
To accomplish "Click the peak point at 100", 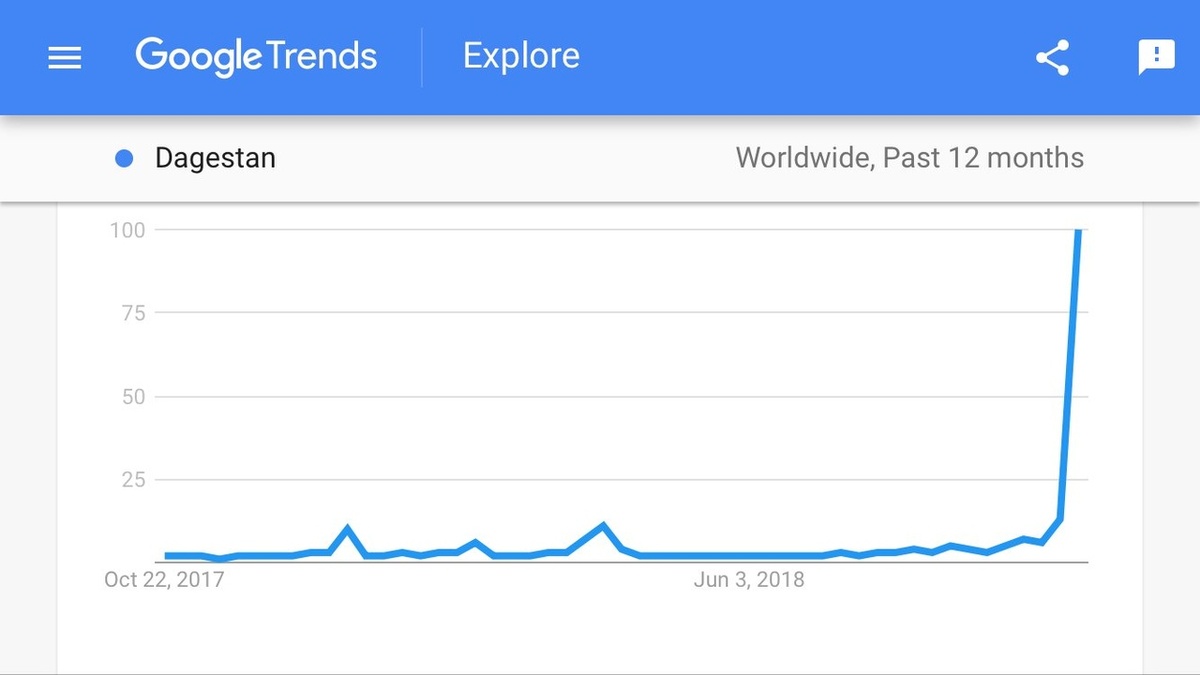I will click(x=1078, y=231).
